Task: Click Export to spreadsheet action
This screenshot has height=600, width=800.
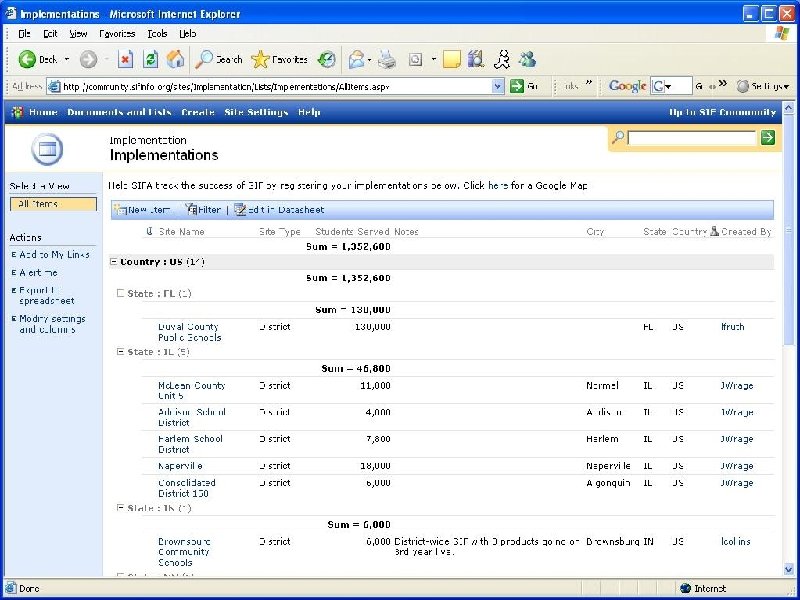Action: (46, 295)
